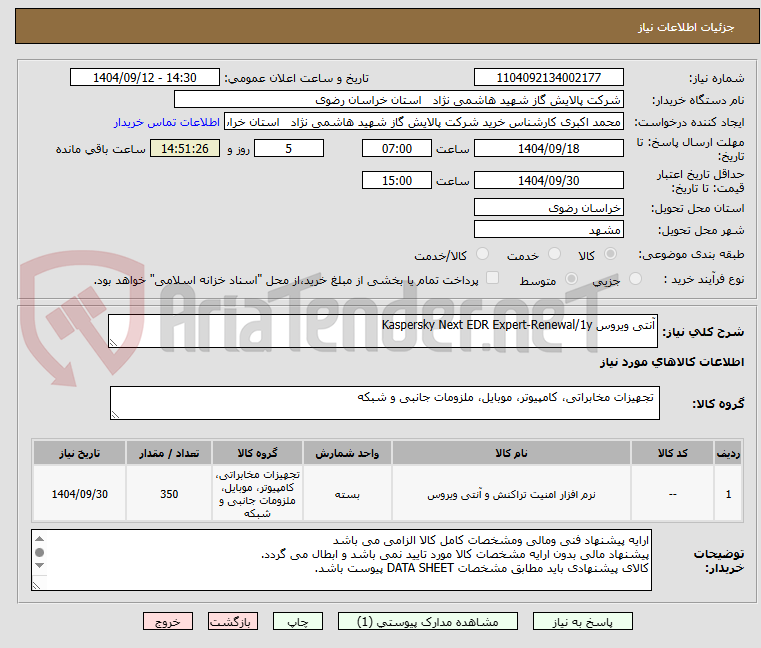Viewport: 761px width, 648px height.
Task: Open buyer contact information link
Action: [167, 122]
